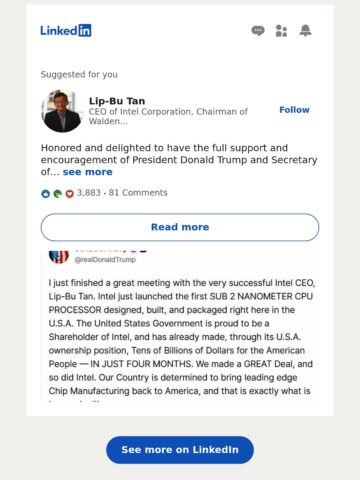This screenshot has width=360, height=480.
Task: Click the Read more button
Action: click(x=180, y=227)
